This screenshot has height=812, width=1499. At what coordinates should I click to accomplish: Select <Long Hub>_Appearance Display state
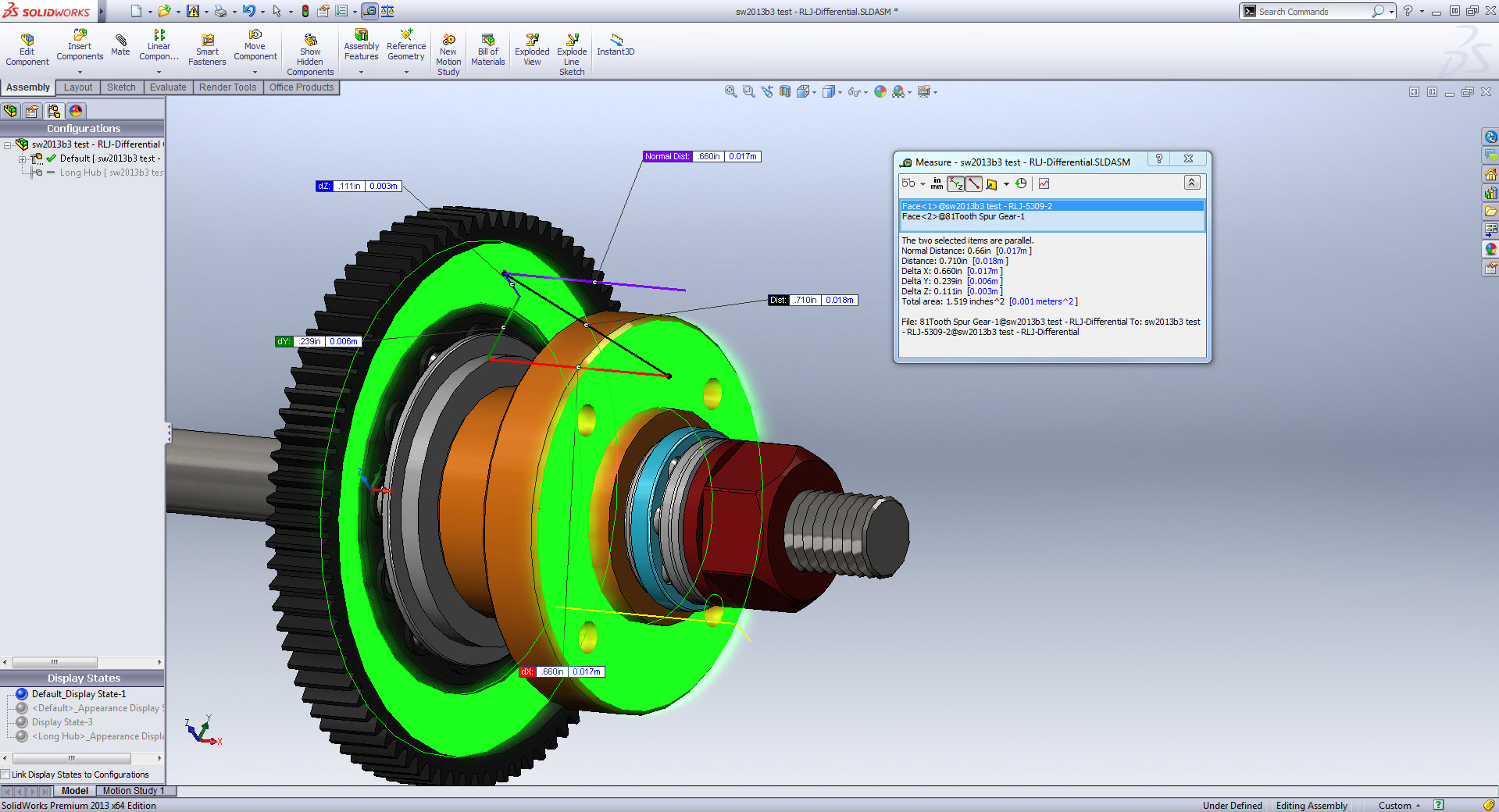98,736
